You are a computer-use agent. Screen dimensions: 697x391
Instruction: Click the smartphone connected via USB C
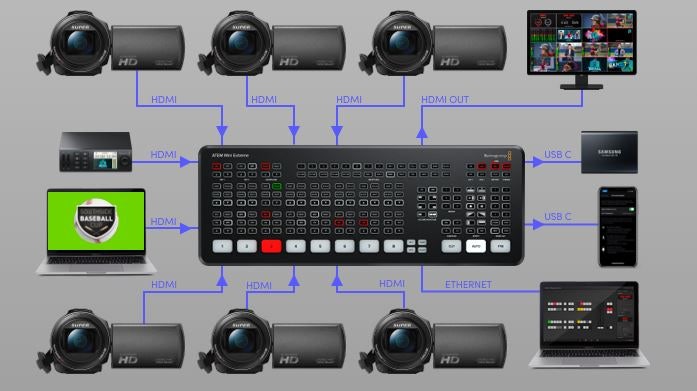[x=617, y=227]
